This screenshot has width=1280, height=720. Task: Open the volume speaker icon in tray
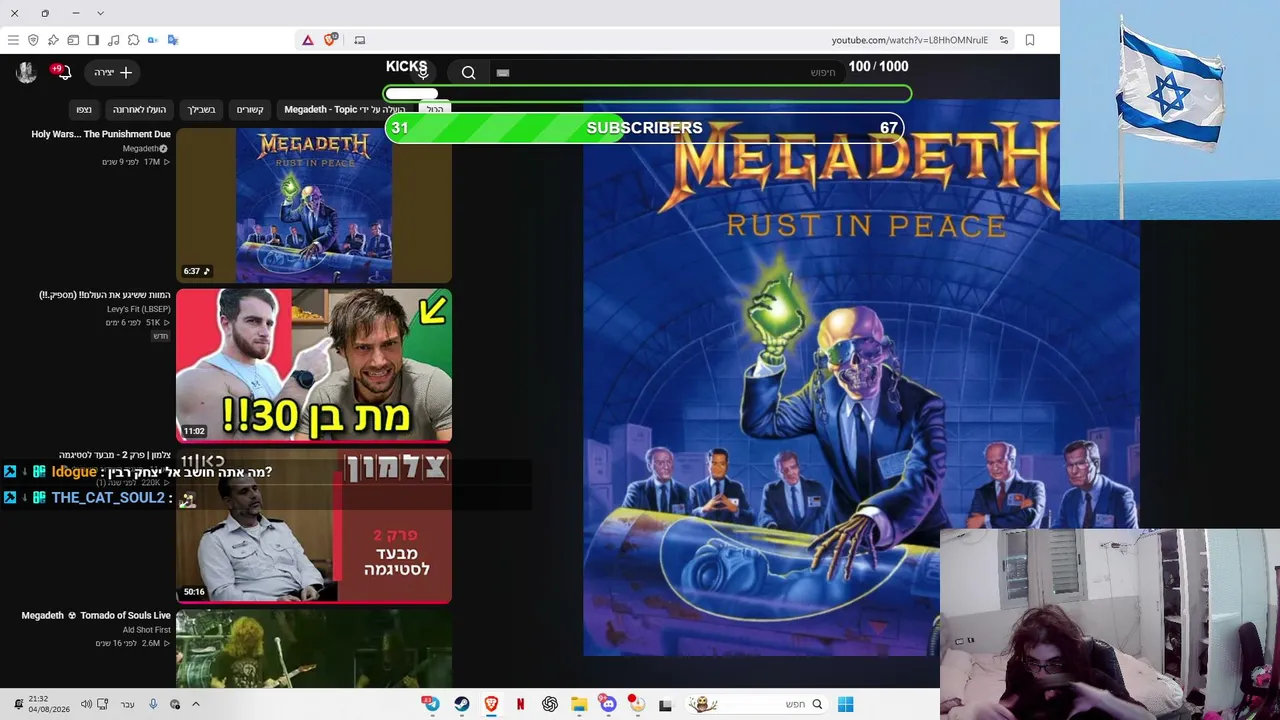86,704
